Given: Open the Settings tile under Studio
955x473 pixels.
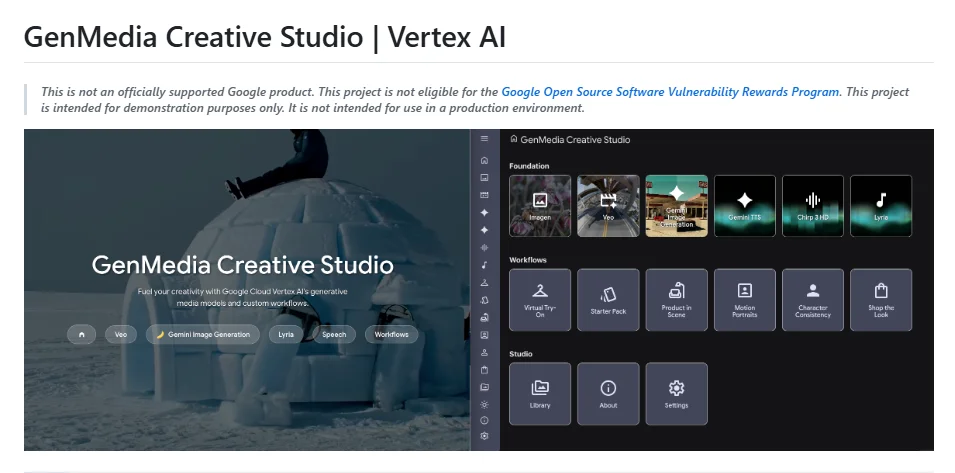Looking at the screenshot, I should (677, 394).
